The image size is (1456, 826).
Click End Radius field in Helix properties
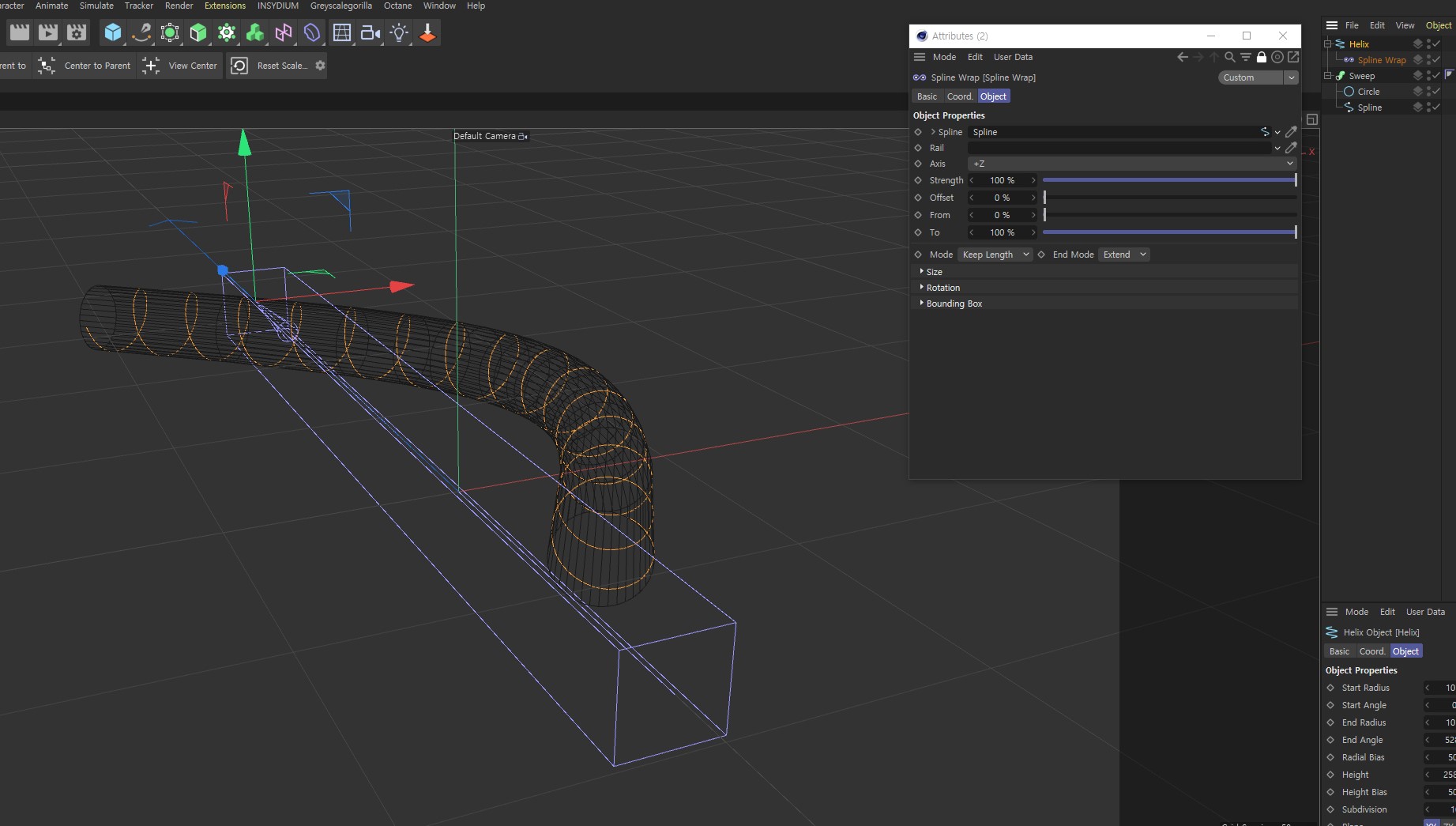pyautogui.click(x=1441, y=722)
